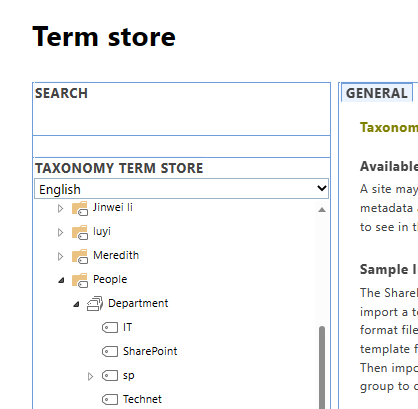This screenshot has height=409, width=418.
Task: Expand the Jinwei li group node
Action: [60, 209]
